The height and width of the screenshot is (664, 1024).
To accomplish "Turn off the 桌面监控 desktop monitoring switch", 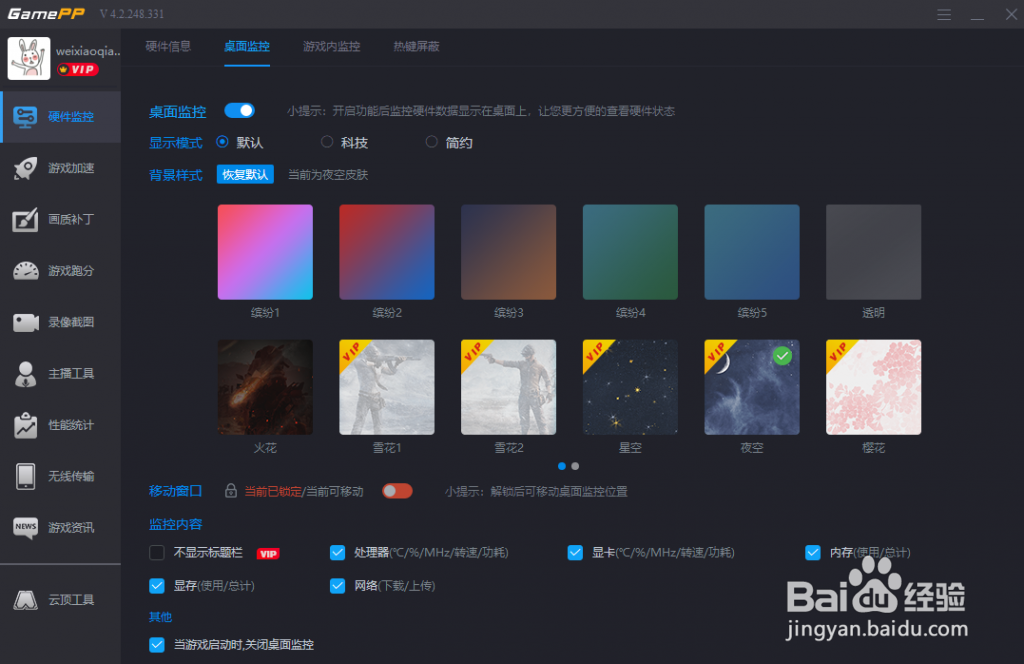I will pyautogui.click(x=239, y=111).
